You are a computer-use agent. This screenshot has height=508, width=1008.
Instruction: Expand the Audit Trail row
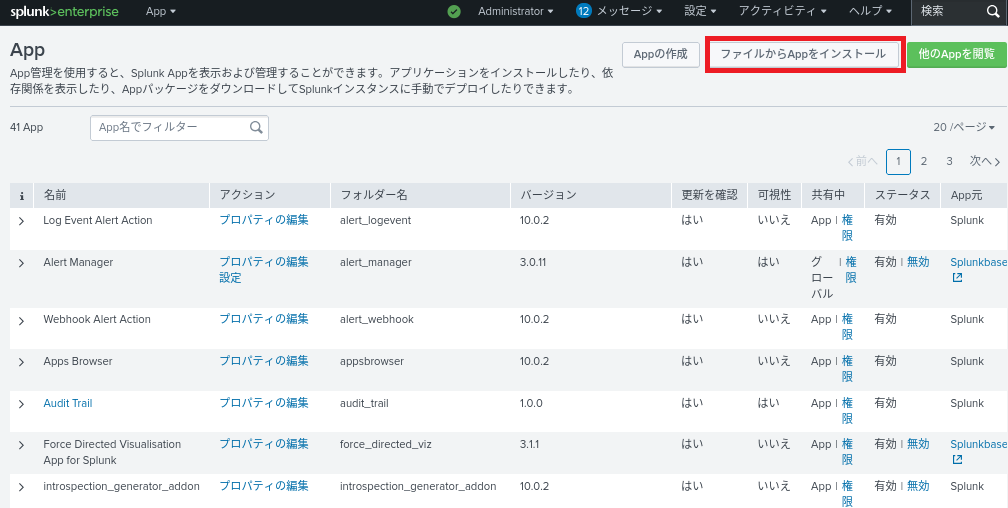pyautogui.click(x=21, y=404)
